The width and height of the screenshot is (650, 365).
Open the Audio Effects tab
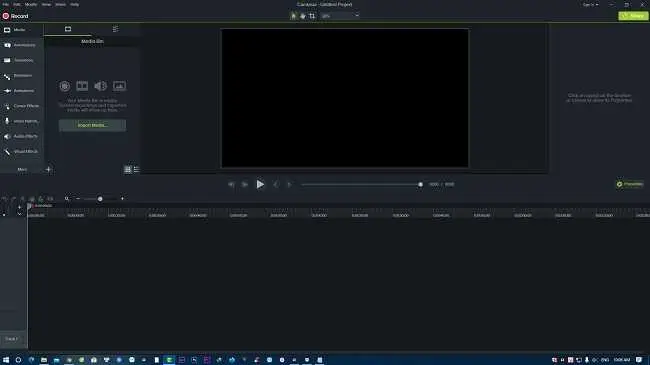coord(21,136)
